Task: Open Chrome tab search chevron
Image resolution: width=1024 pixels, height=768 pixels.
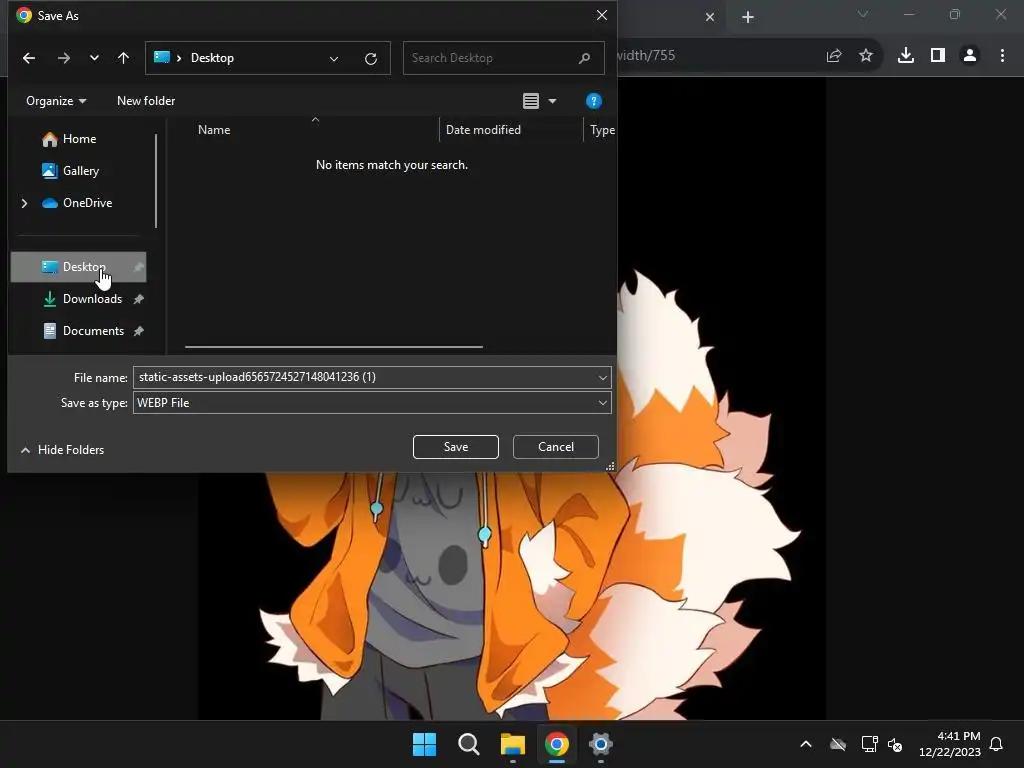Action: (x=863, y=14)
